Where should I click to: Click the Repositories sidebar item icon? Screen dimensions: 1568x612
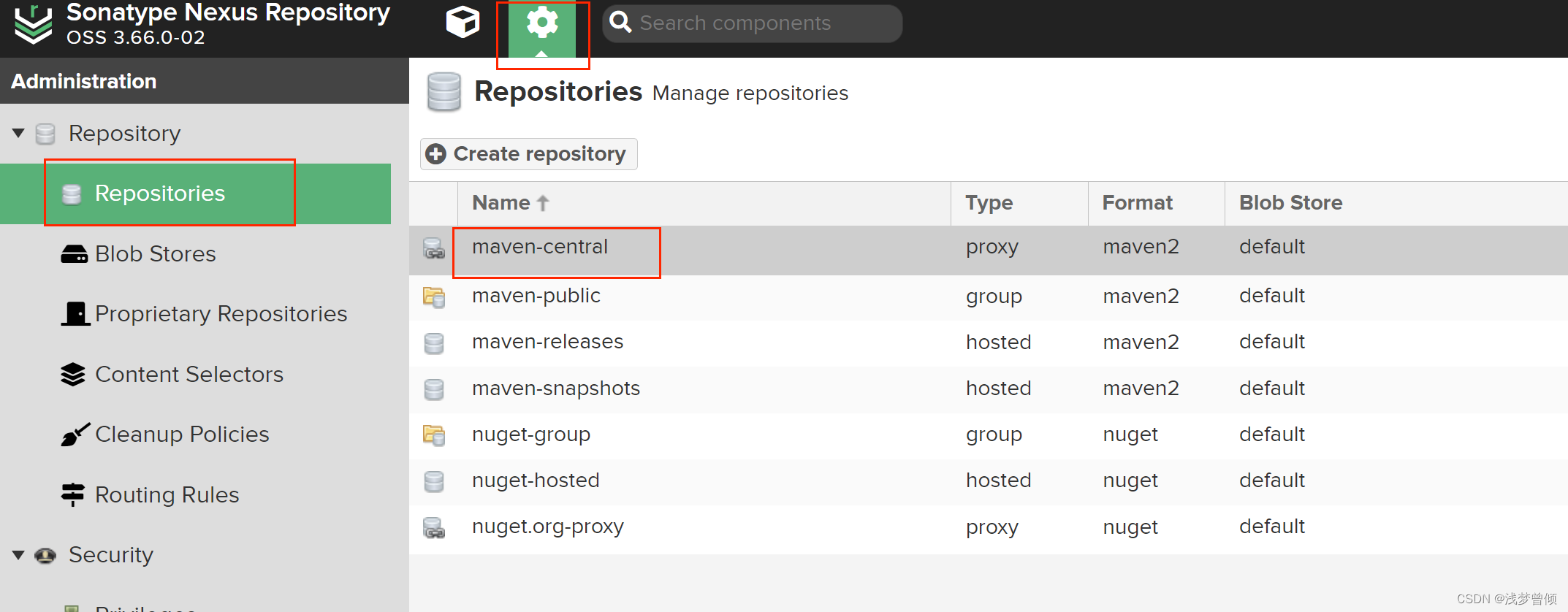click(72, 194)
